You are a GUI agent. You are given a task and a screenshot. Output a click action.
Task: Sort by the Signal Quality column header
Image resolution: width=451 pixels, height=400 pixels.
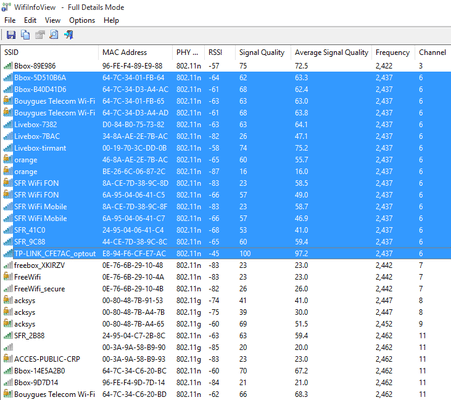point(263,52)
